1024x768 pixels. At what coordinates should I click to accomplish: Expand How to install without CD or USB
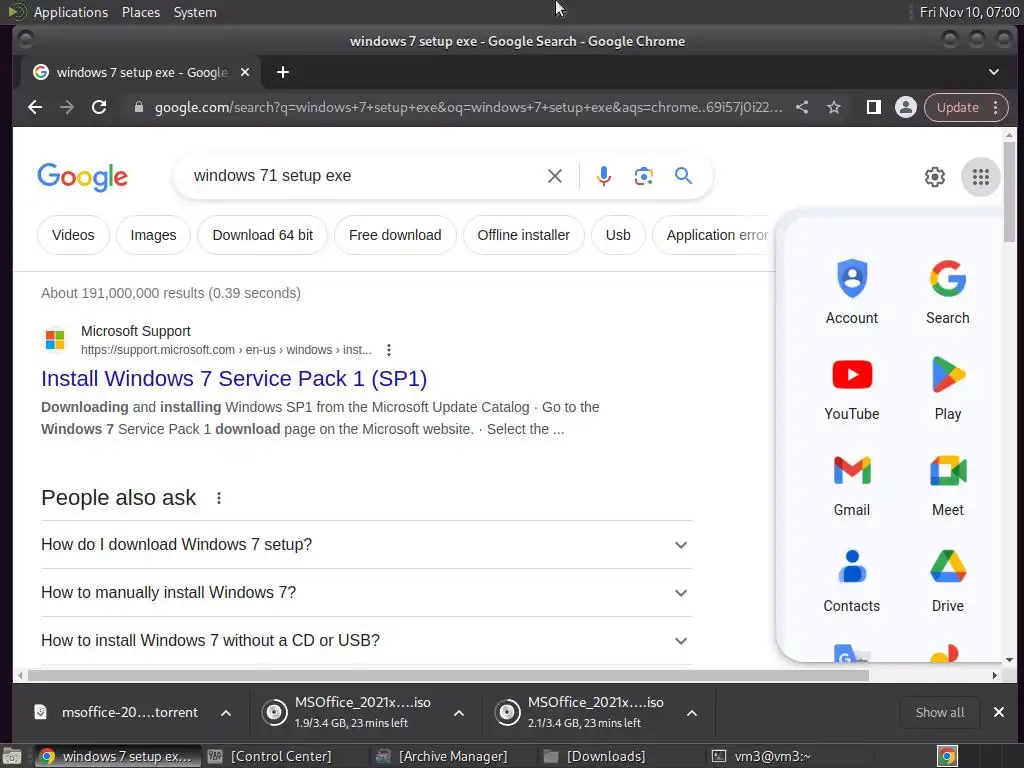pos(366,640)
